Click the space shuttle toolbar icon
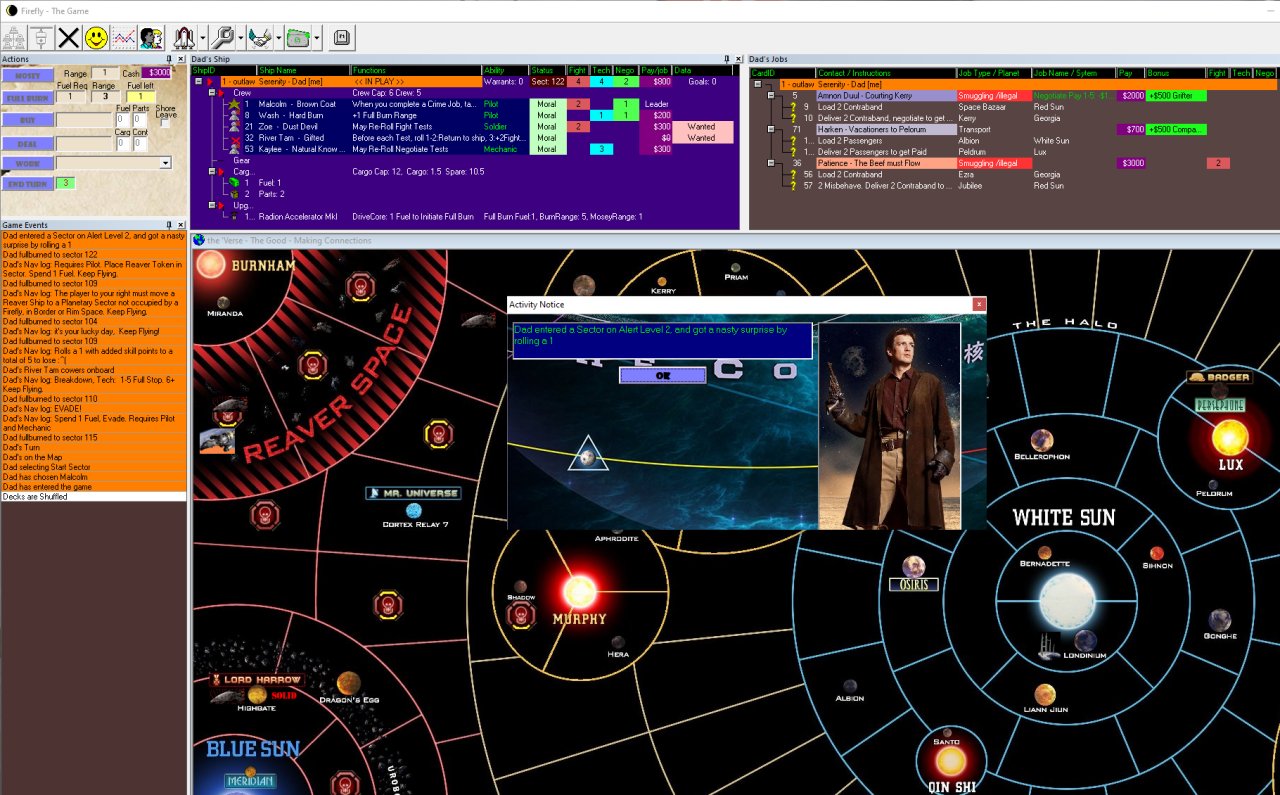This screenshot has height=795, width=1280. pyautogui.click(x=184, y=38)
